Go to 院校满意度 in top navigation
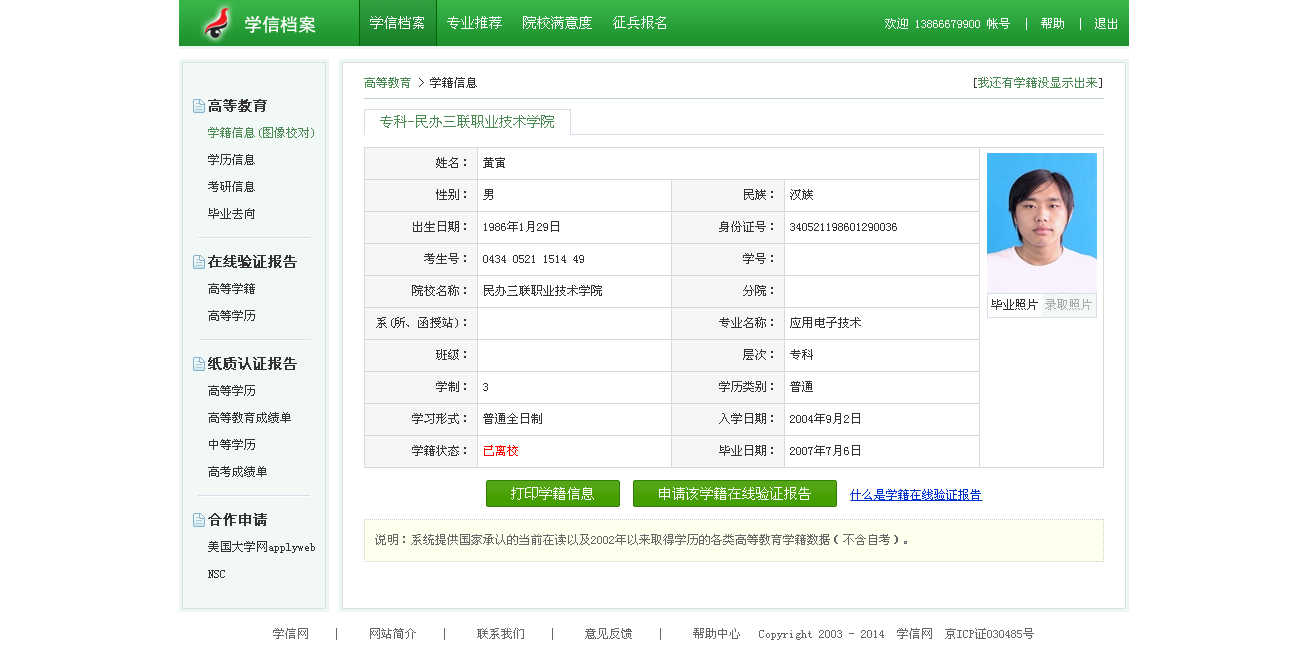Viewport: 1308px width, 657px height. pos(557,23)
